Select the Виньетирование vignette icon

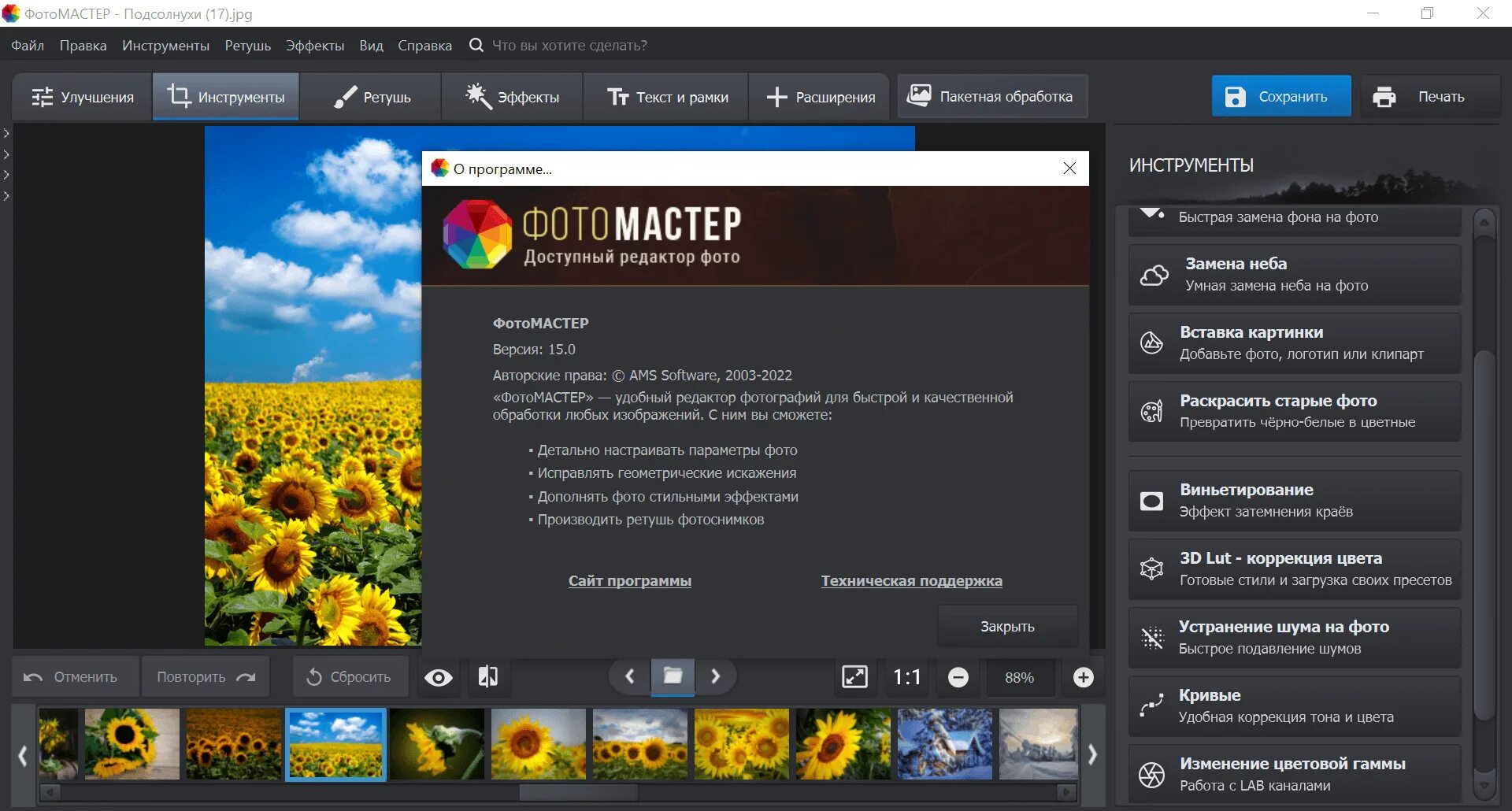[1151, 501]
